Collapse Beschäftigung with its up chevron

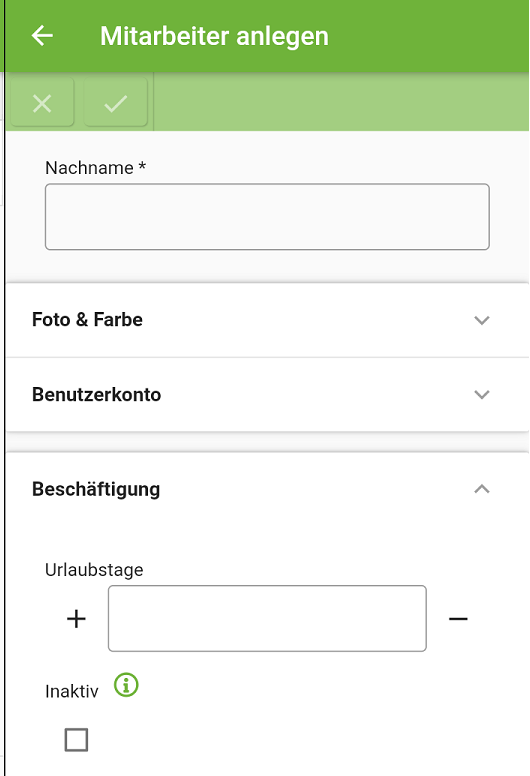(x=482, y=489)
